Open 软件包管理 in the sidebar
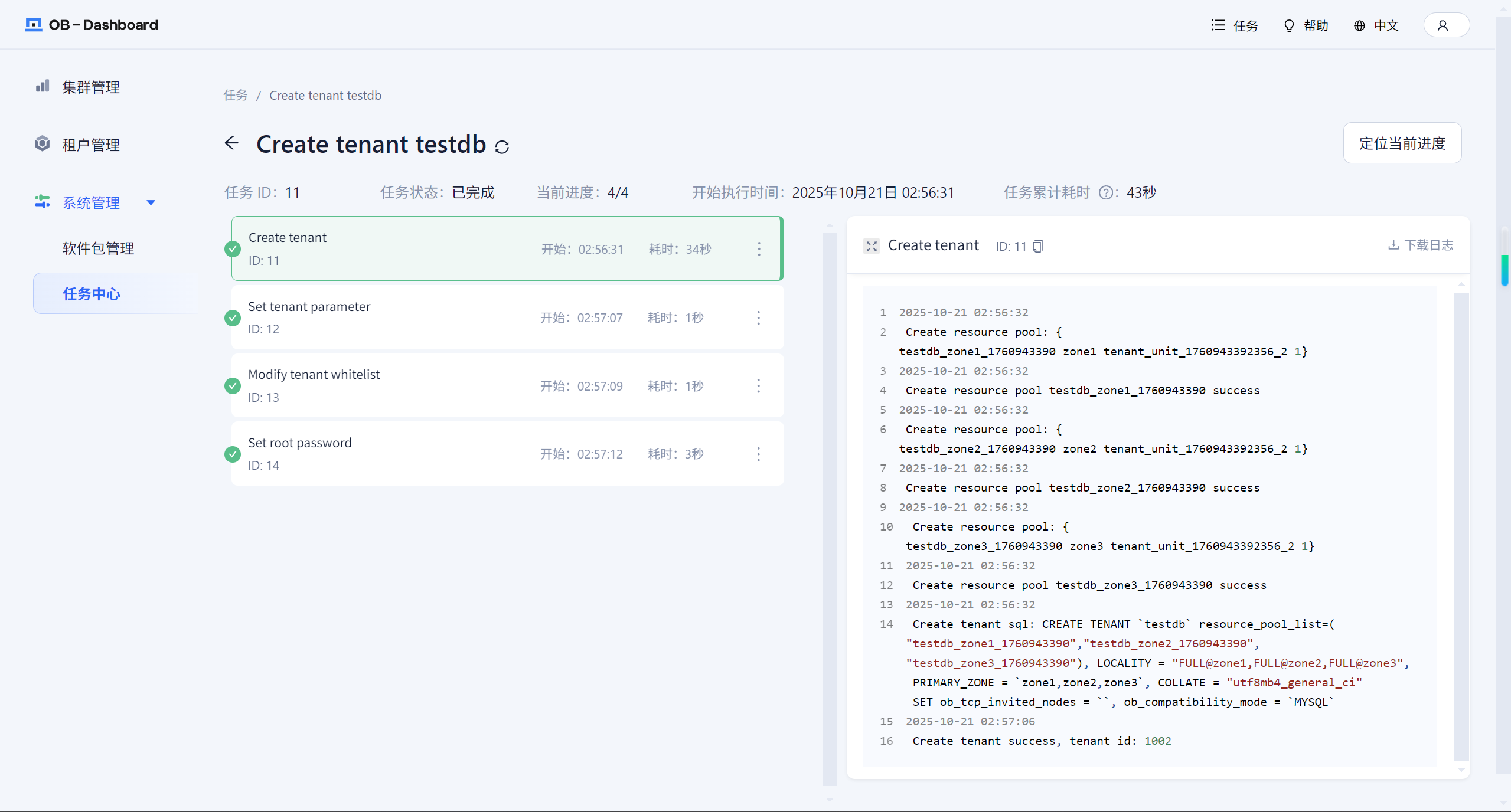 (98, 248)
